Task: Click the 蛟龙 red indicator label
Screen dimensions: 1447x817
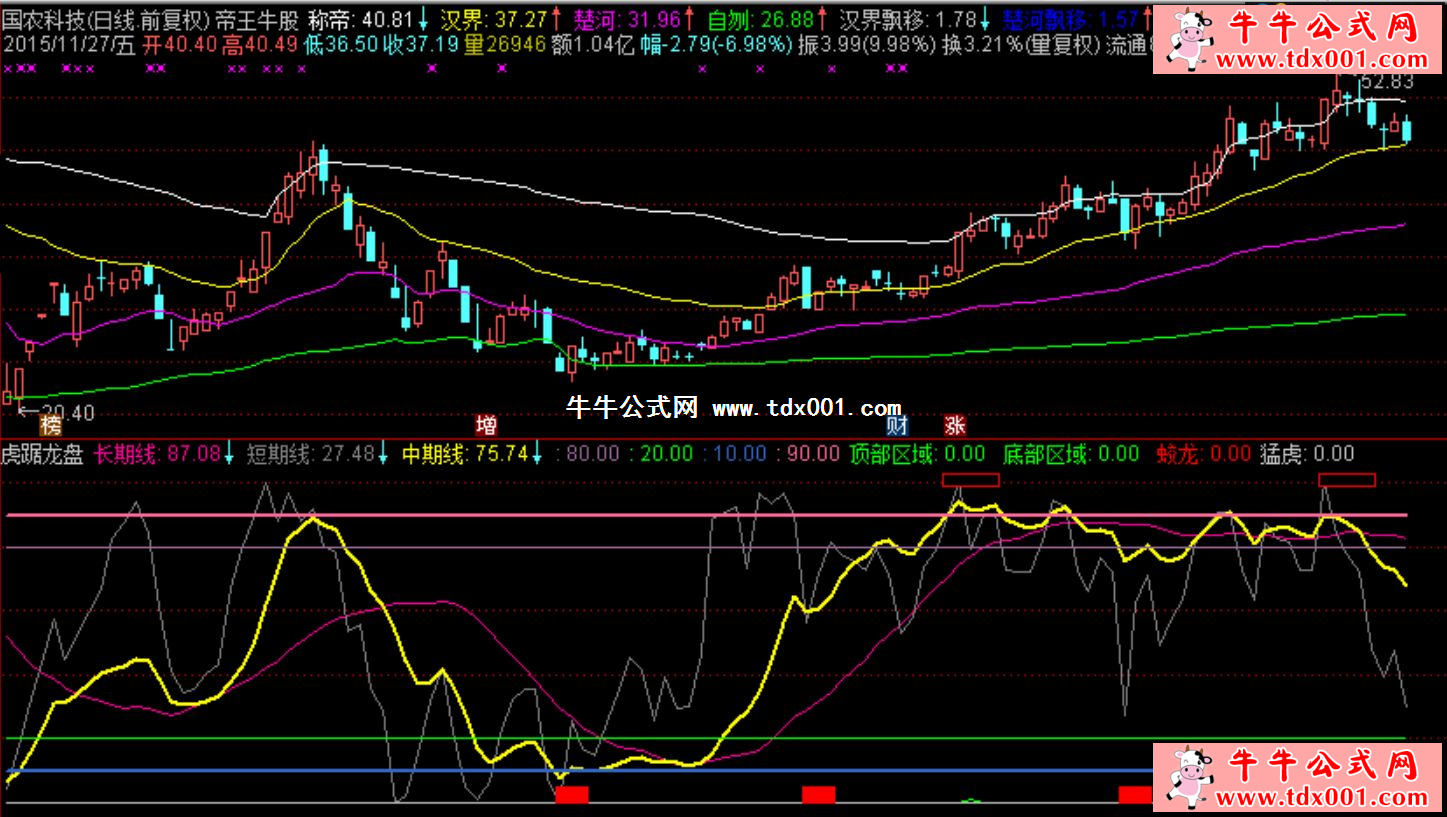Action: click(x=1203, y=454)
